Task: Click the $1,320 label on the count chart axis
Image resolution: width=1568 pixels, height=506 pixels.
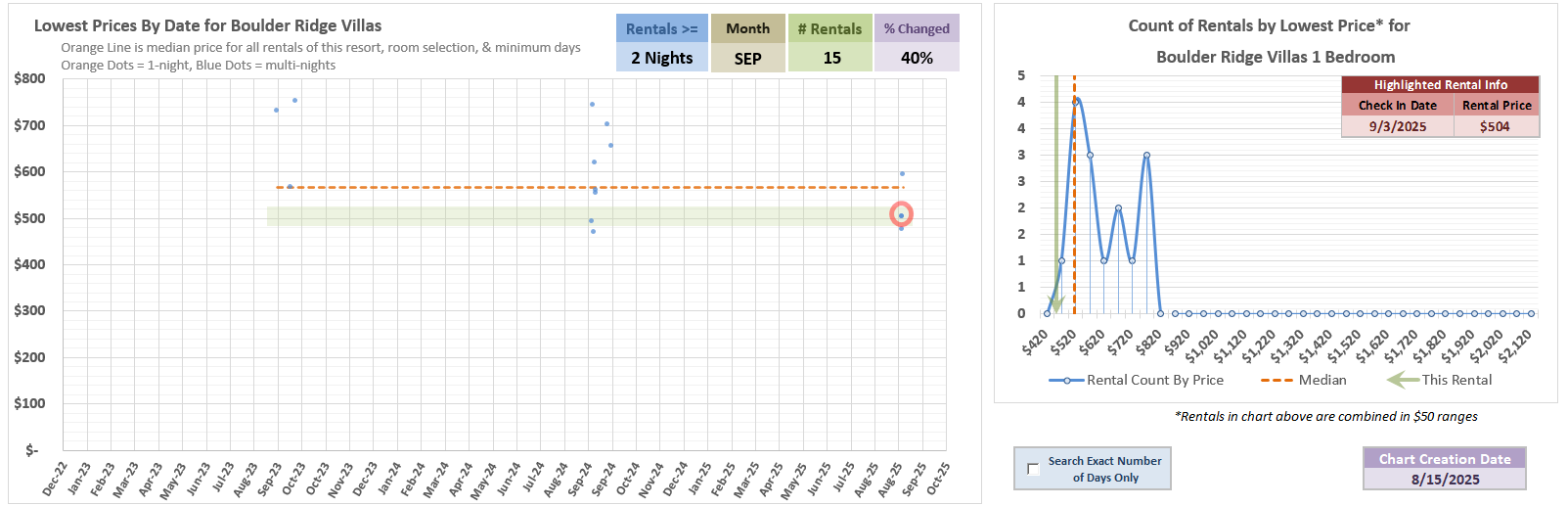Action: [x=1288, y=345]
